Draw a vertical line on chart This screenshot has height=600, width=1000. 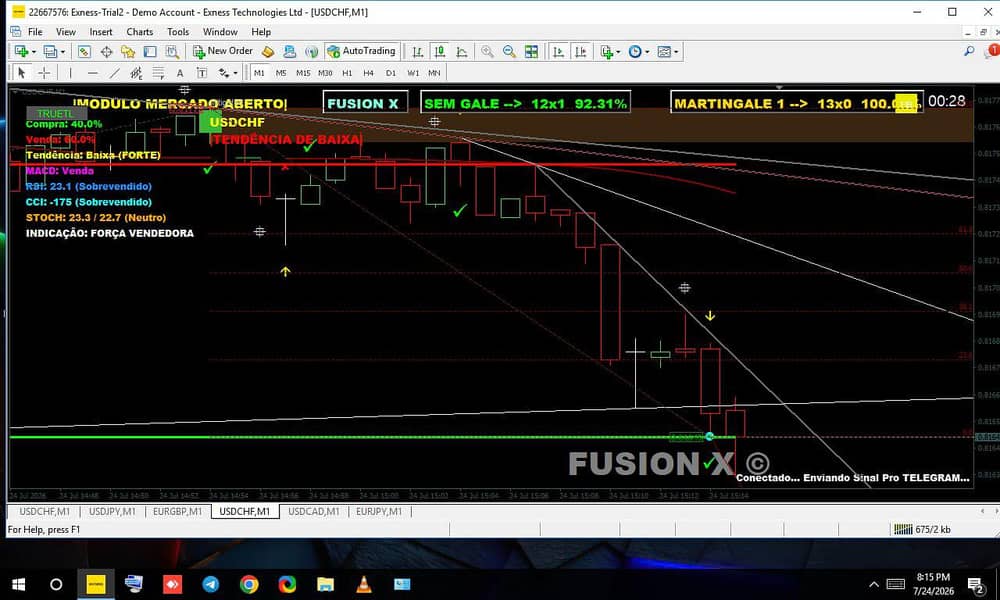(70, 73)
